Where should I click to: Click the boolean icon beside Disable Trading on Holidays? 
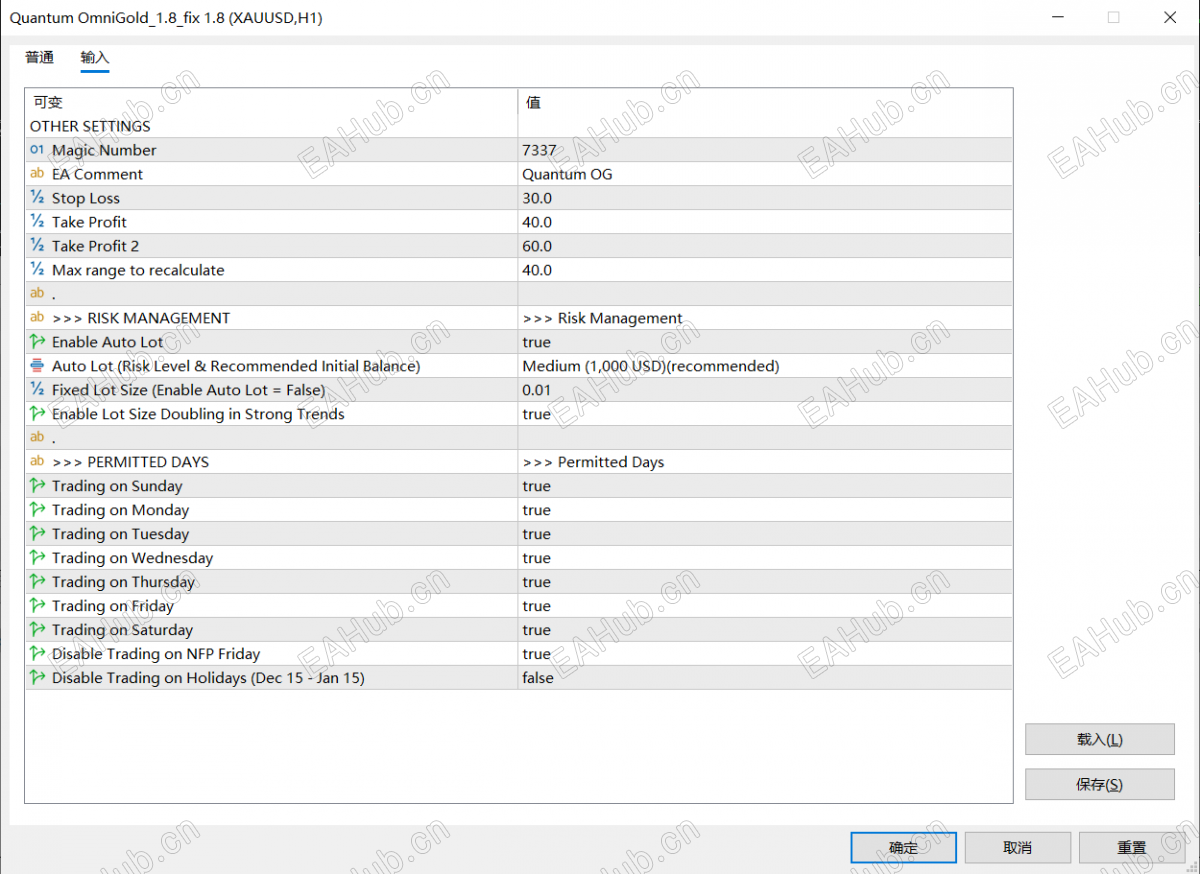coord(37,678)
